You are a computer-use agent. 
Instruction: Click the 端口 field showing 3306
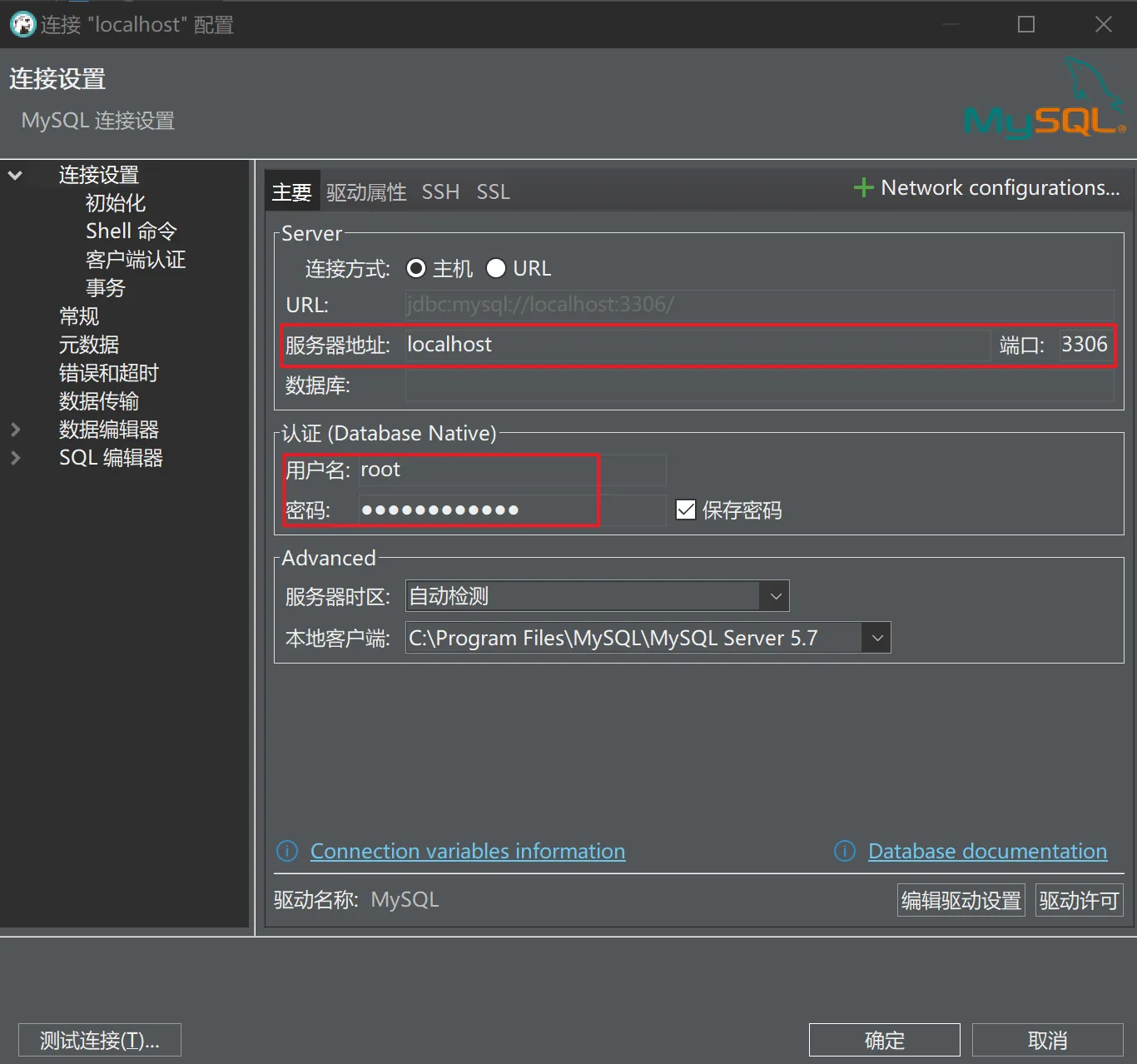point(1086,345)
